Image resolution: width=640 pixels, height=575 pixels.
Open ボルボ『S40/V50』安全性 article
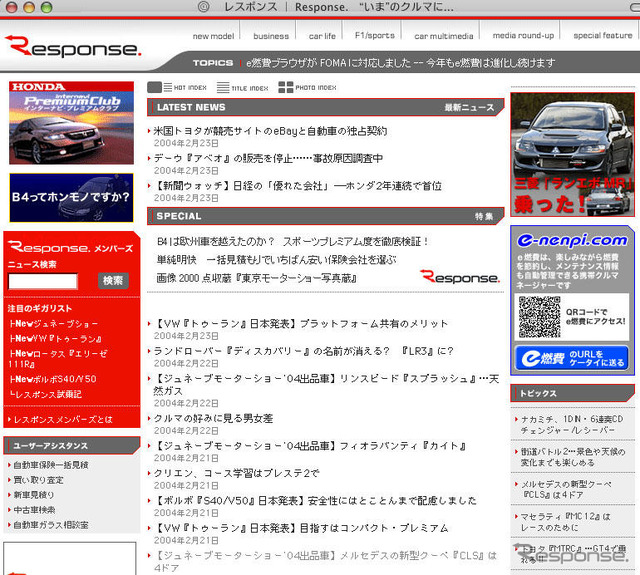click(315, 501)
